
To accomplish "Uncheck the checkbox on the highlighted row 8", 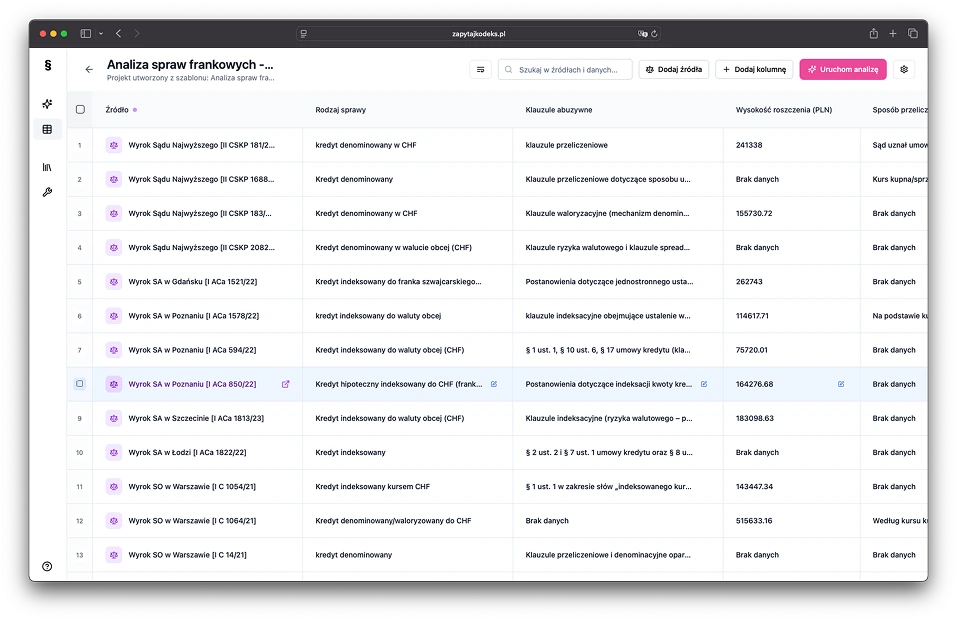I will point(80,383).
